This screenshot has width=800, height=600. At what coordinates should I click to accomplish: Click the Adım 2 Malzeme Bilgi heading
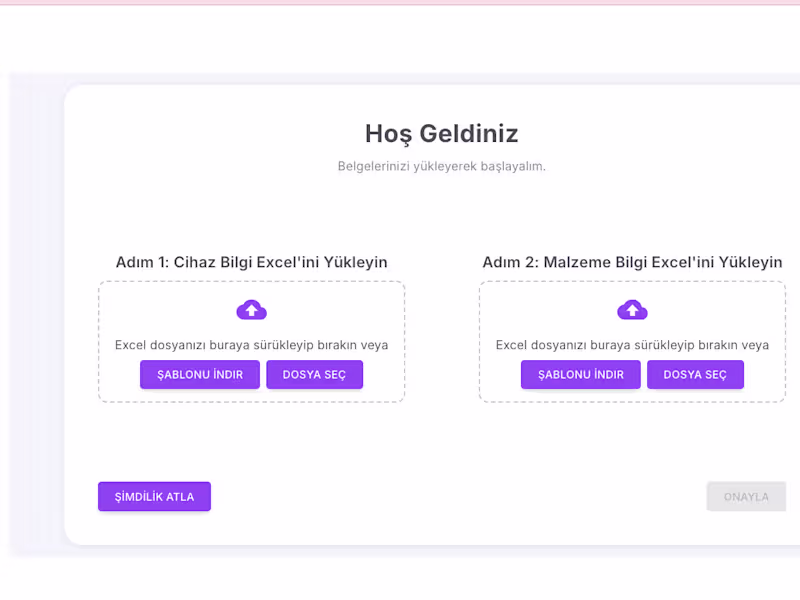(x=631, y=262)
